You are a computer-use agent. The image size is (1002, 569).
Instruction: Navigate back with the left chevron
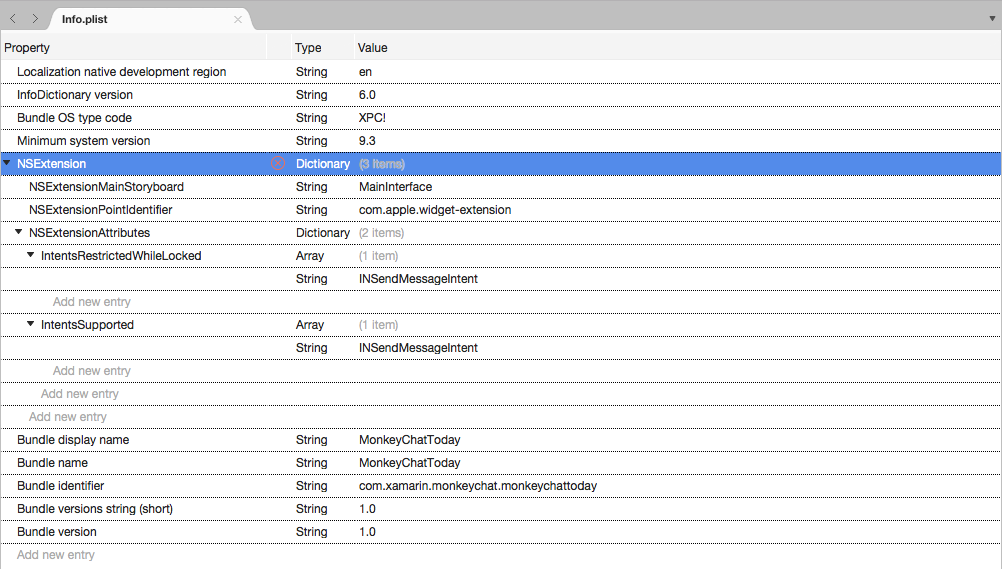13,19
